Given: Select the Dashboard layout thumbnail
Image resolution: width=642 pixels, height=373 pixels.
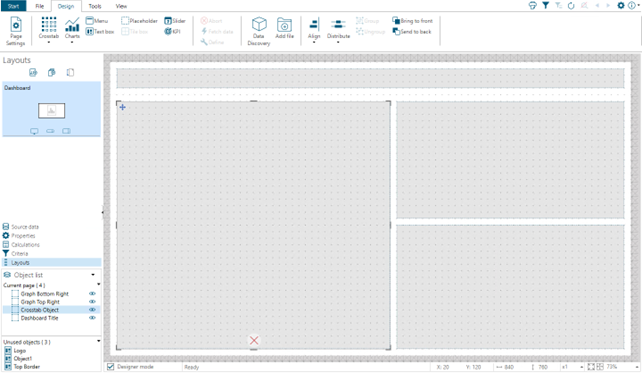Looking at the screenshot, I should pos(52,111).
